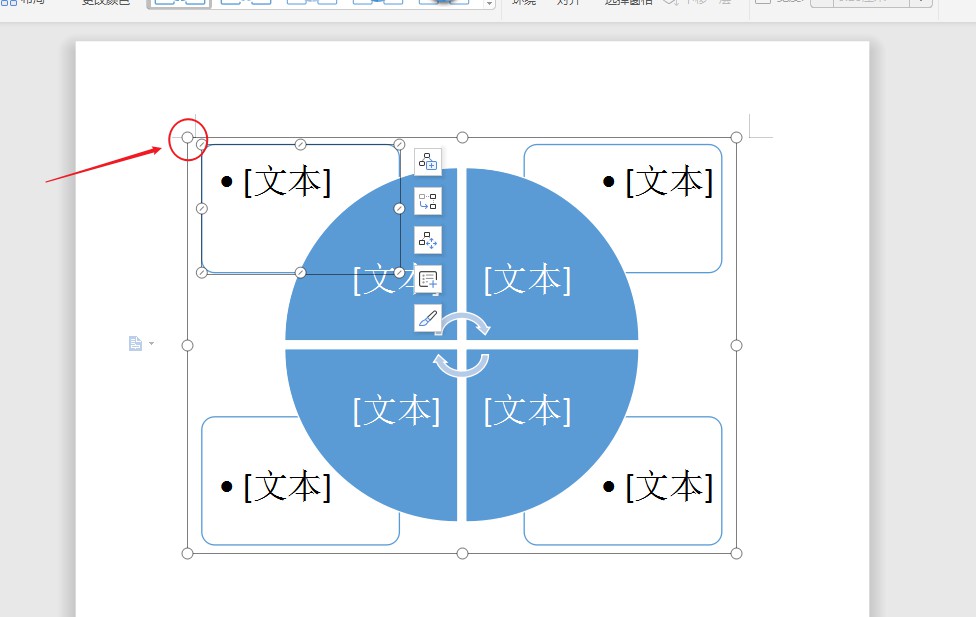Click the 选择窗格 Selection Pane button
This screenshot has width=976, height=617.
click(630, 3)
